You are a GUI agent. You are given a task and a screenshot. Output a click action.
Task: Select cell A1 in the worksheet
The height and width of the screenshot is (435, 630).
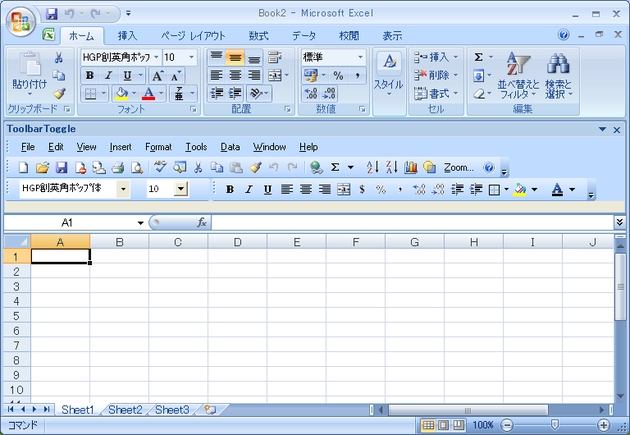[x=60, y=256]
